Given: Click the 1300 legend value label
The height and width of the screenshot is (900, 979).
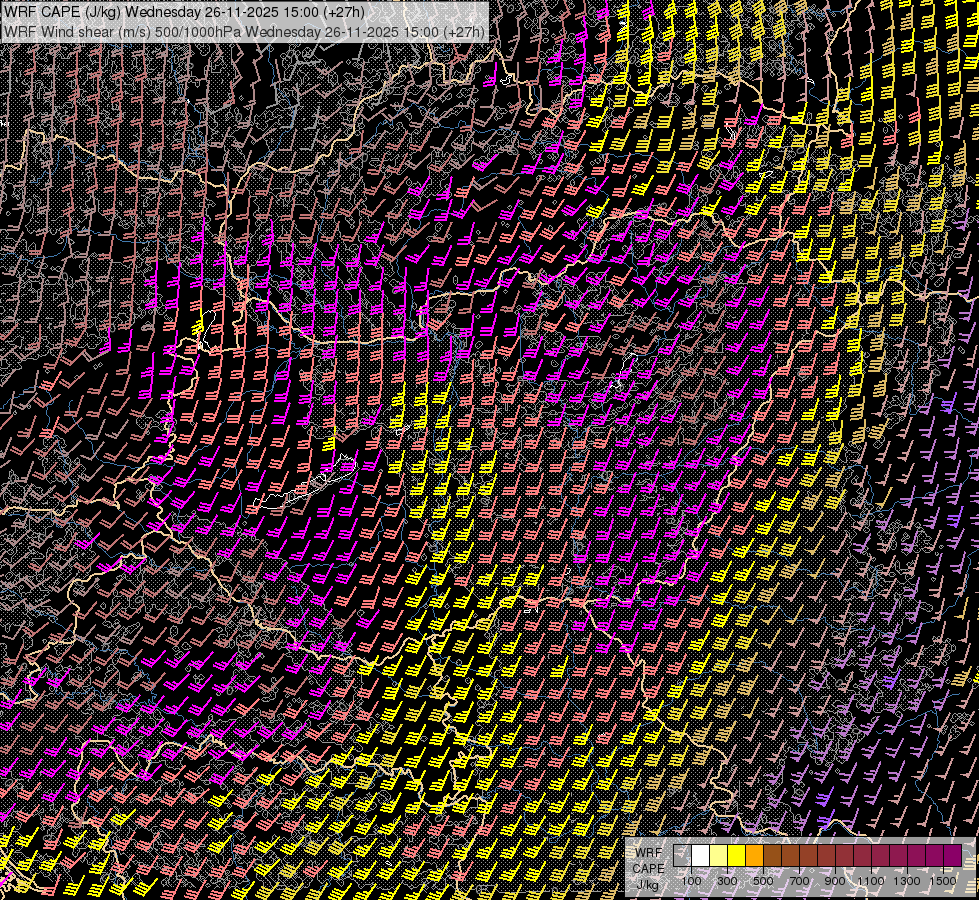Looking at the screenshot, I should pyautogui.click(x=907, y=880).
